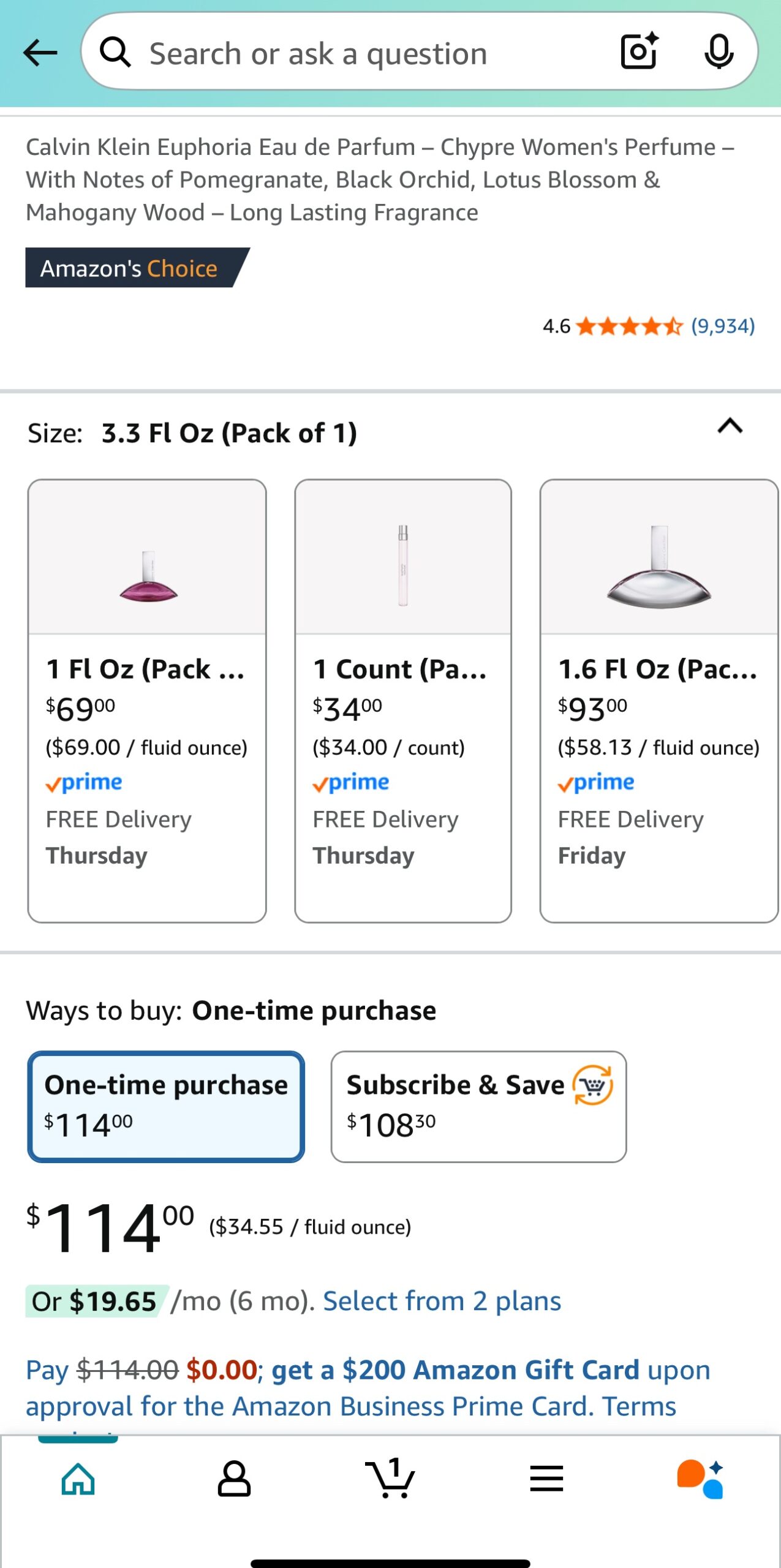Open the shopping cart icon
The height and width of the screenshot is (1568, 781).
(x=390, y=1477)
